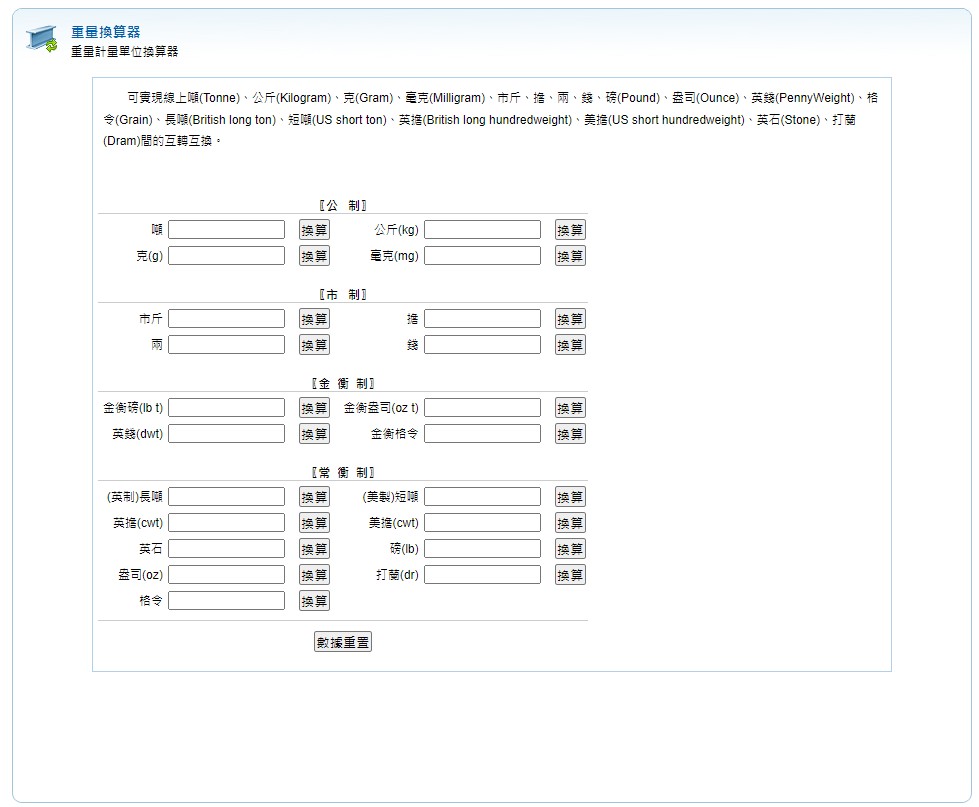Click 換算 button for 金衡磅(lb t)
Screen dimensions: 979x807
[314, 408]
